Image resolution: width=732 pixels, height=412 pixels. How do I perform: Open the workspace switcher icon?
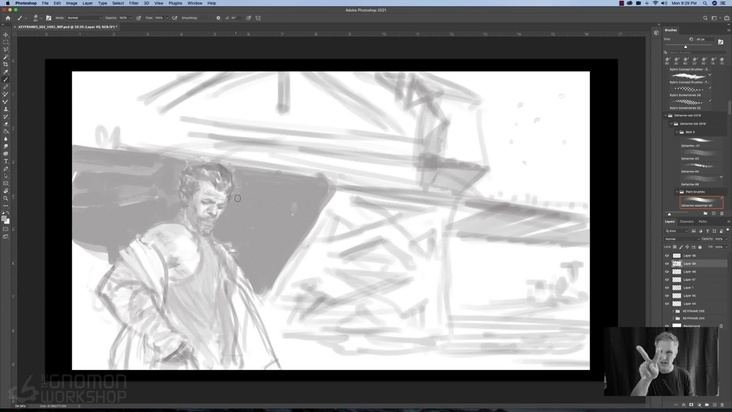point(714,18)
